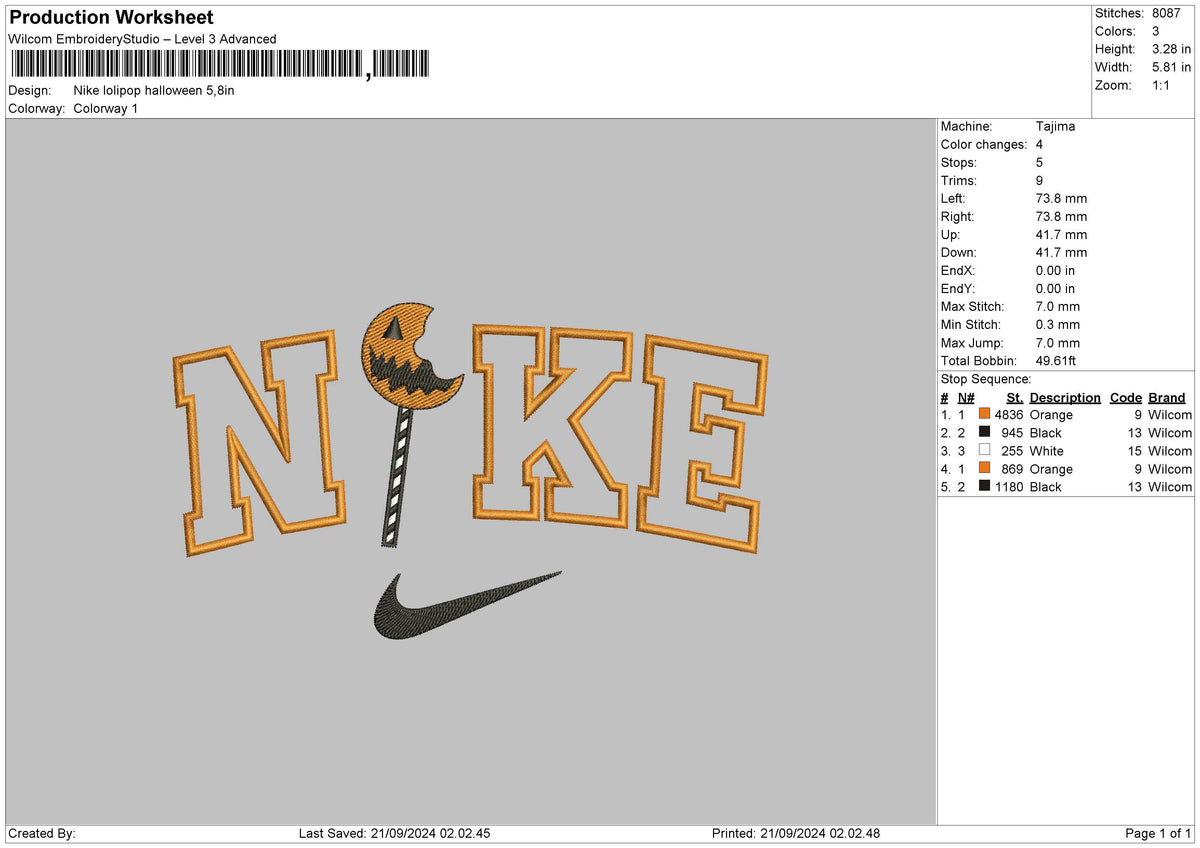Click the "Up:" label
Viewport: 1200px width, 848px height.
click(950, 234)
